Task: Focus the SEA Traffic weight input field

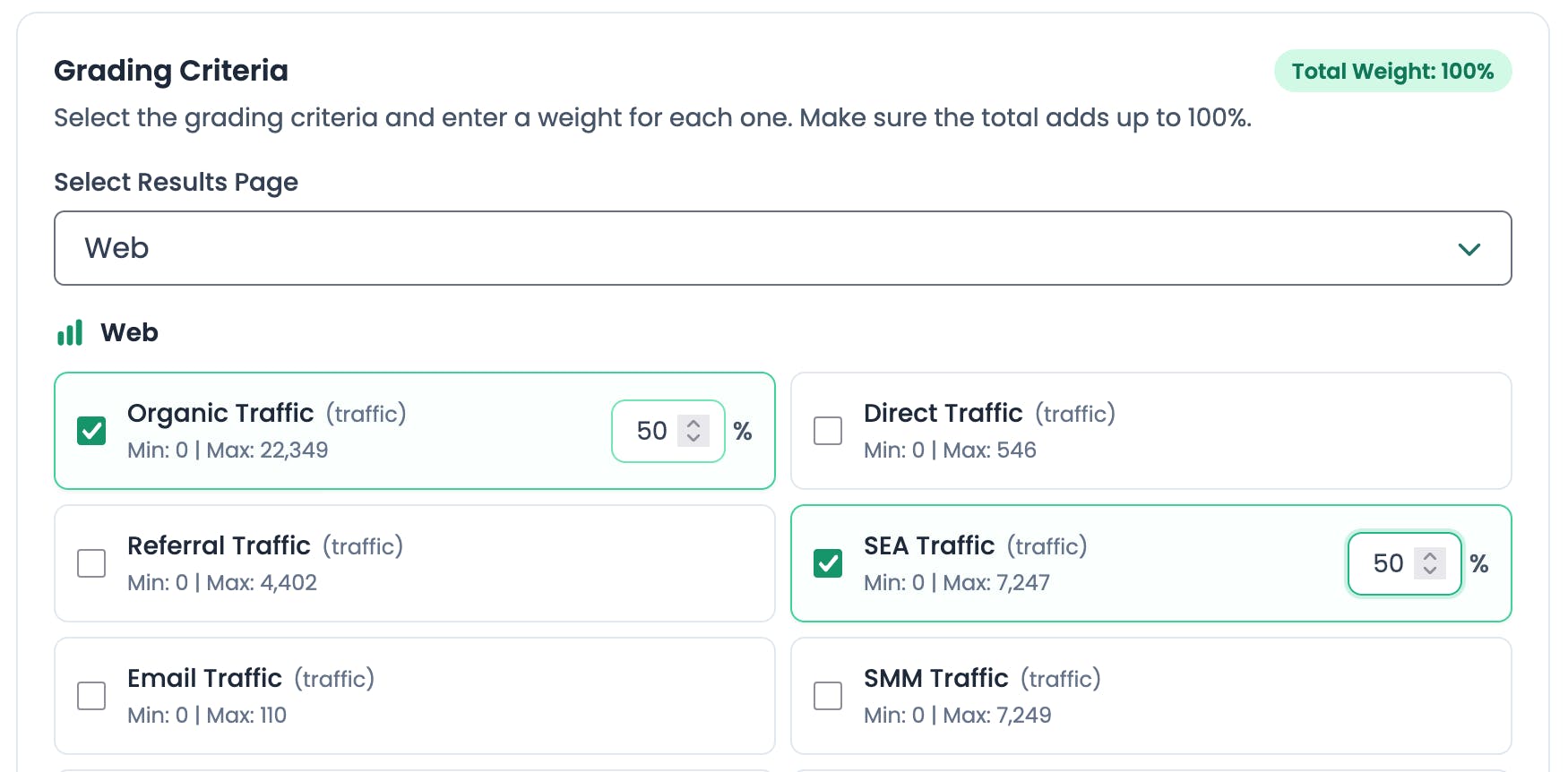Action: 1389,563
